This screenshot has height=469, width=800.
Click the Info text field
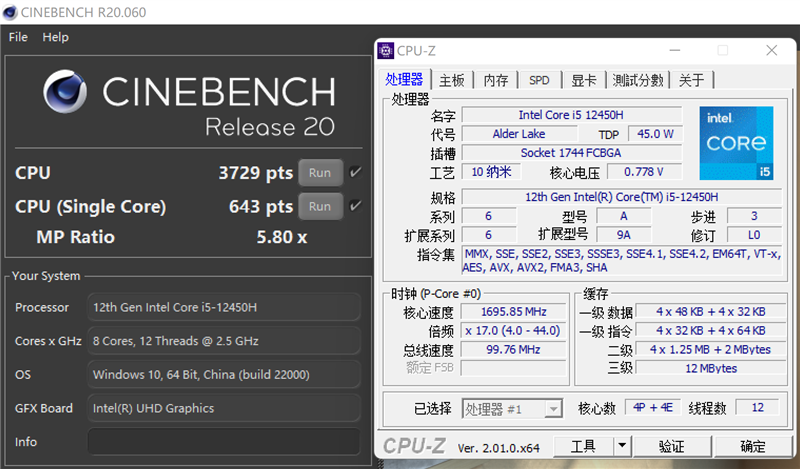point(222,441)
